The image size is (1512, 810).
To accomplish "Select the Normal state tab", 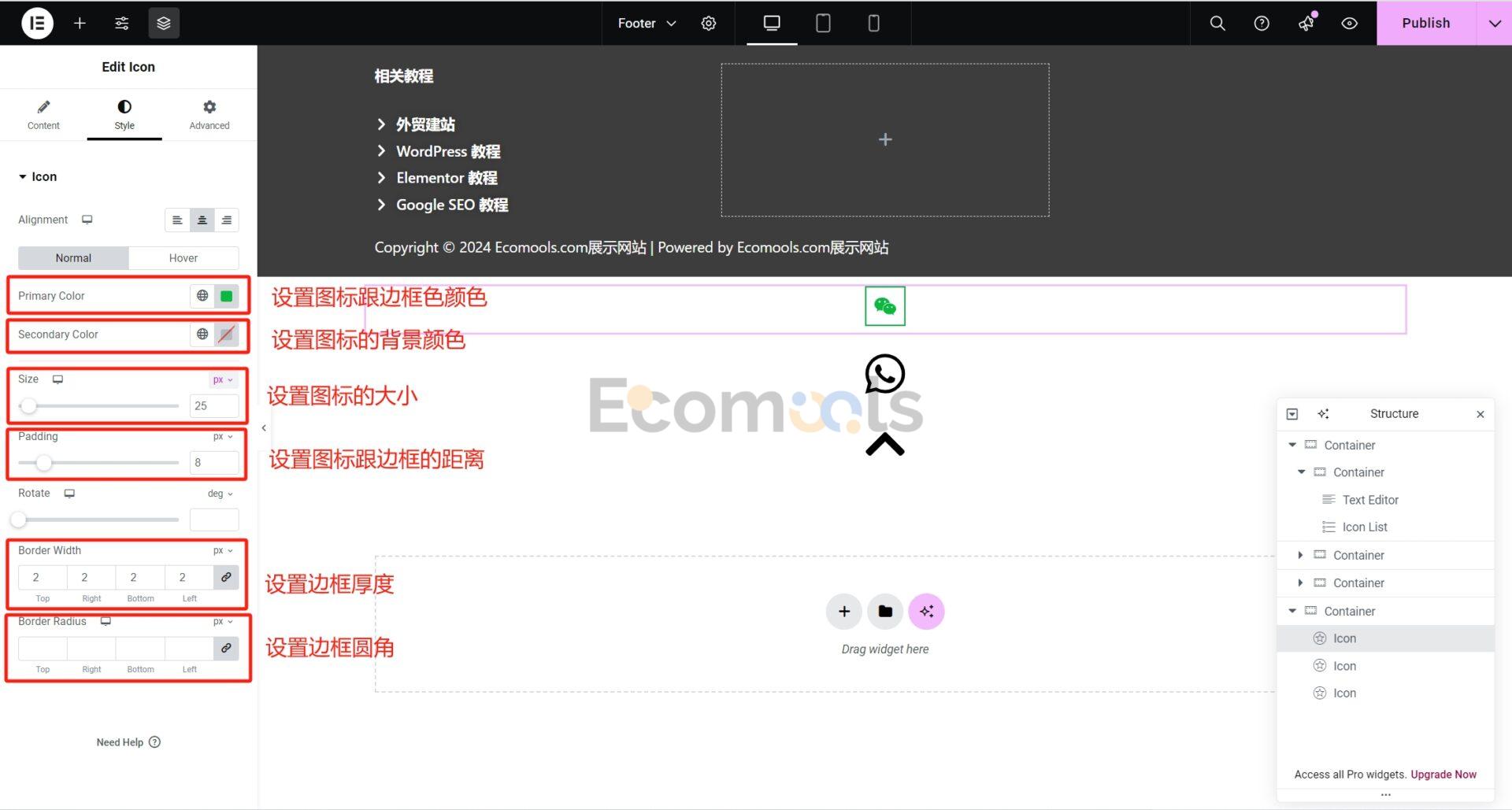I will (73, 258).
